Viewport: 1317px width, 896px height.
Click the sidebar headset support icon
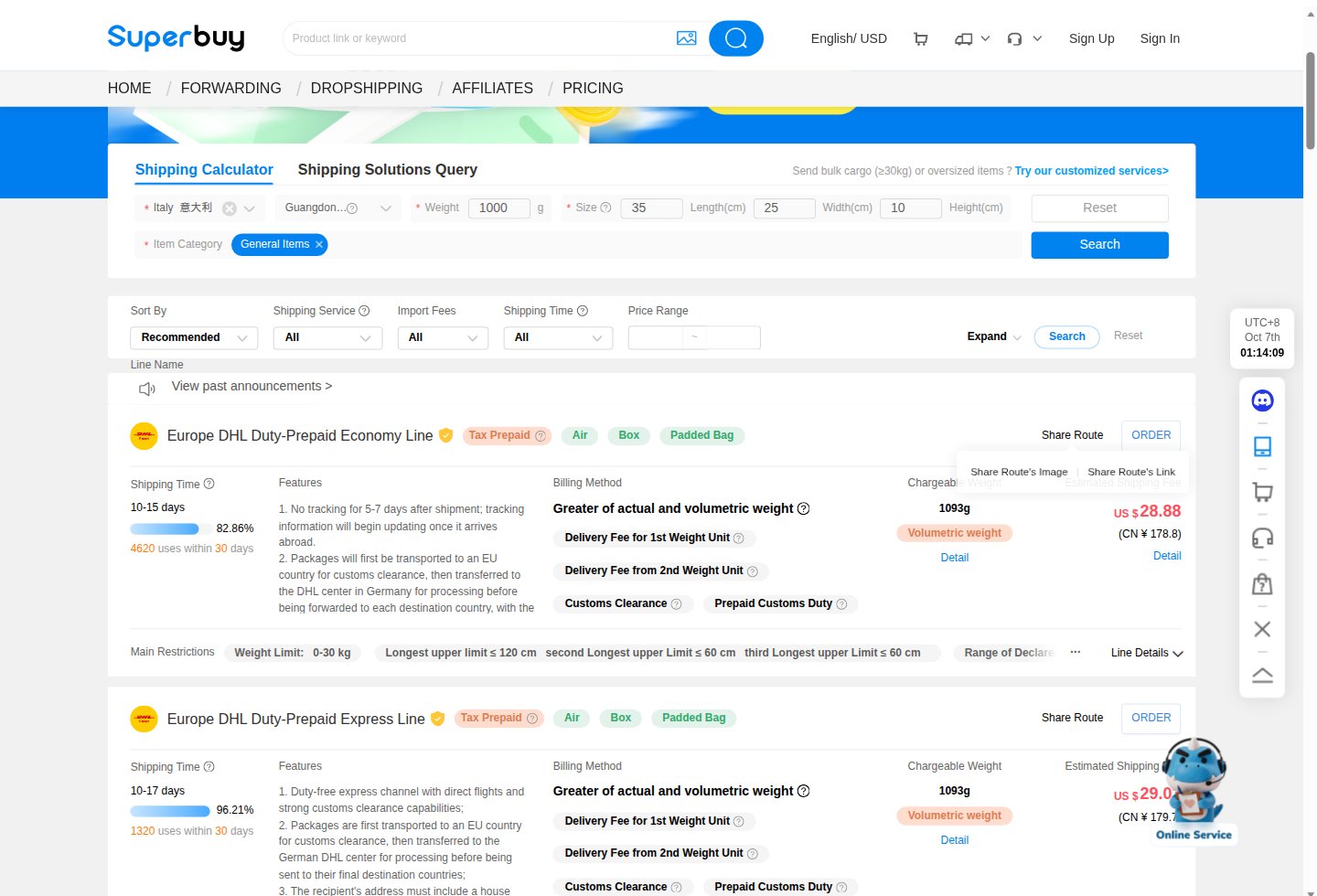(x=1262, y=538)
